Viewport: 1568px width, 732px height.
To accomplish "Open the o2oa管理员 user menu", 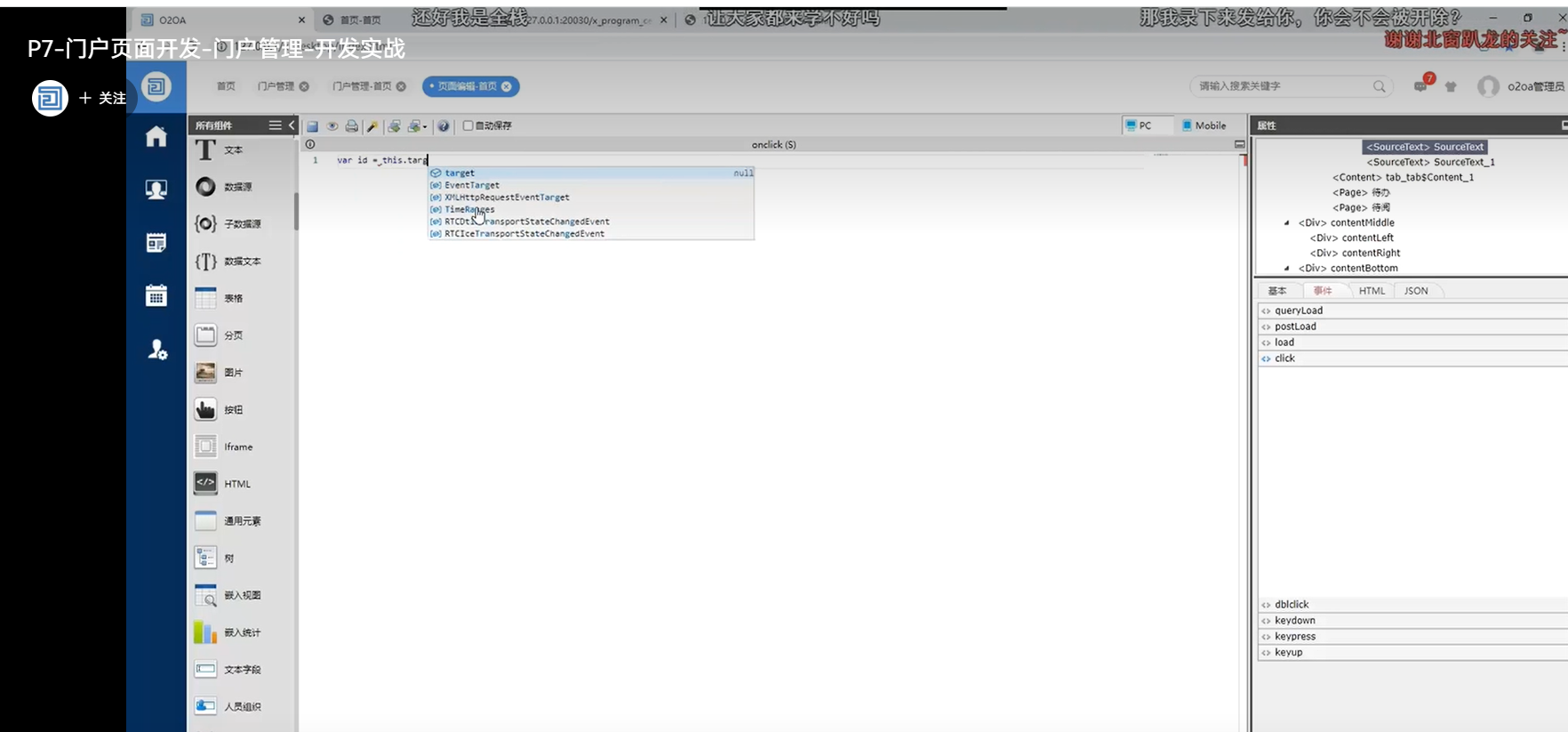I will pos(1521,86).
